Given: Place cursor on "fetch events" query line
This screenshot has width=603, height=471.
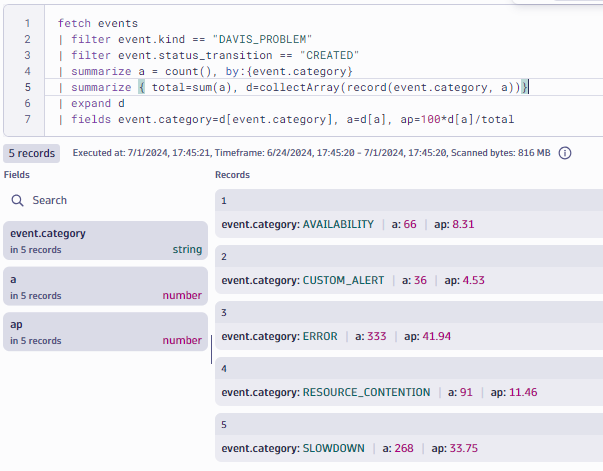Looking at the screenshot, I should pyautogui.click(x=98, y=22).
